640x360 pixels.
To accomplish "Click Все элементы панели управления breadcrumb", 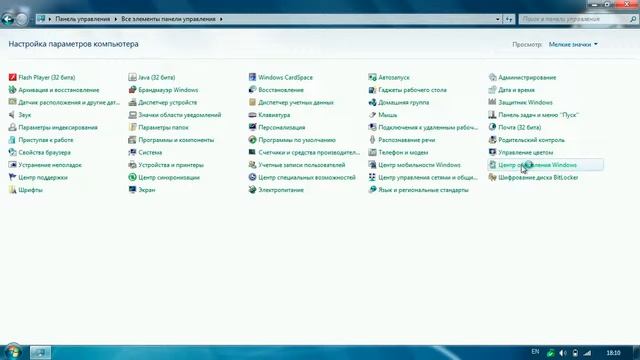I will pos(168,19).
